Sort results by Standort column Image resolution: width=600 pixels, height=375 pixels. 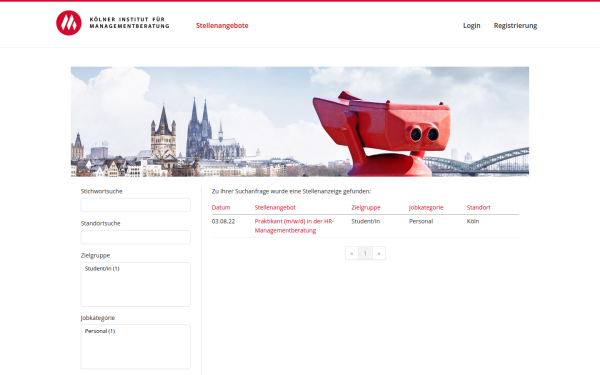coord(478,207)
